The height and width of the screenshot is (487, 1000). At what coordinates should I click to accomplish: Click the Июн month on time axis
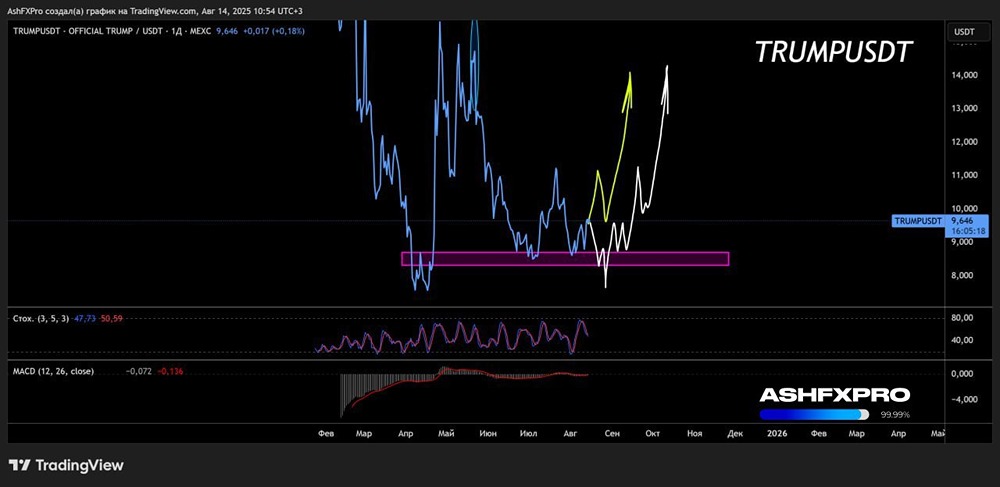coord(488,433)
